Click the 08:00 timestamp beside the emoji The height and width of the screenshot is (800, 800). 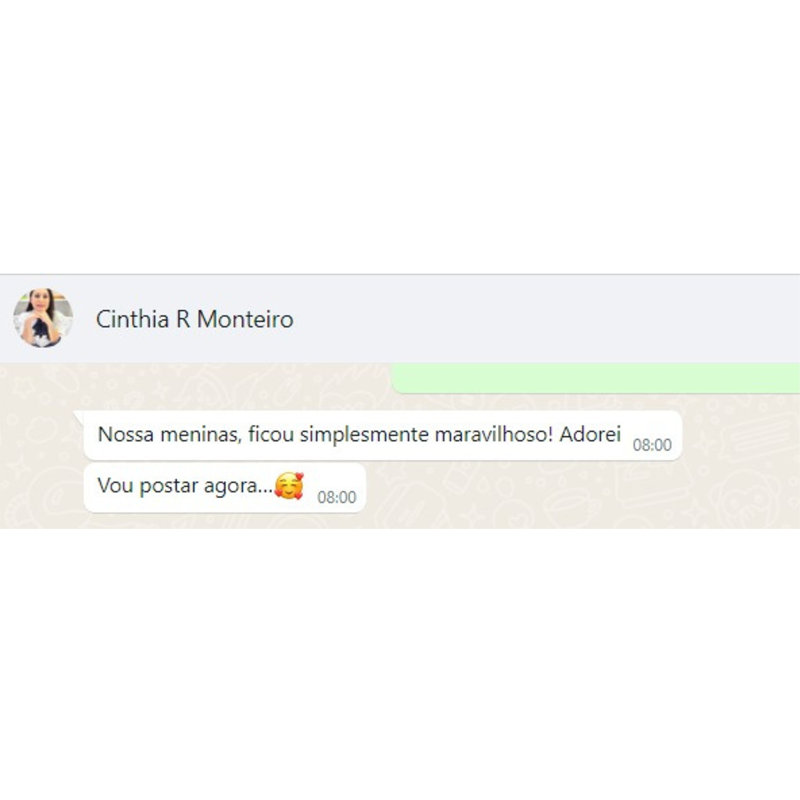click(x=337, y=497)
